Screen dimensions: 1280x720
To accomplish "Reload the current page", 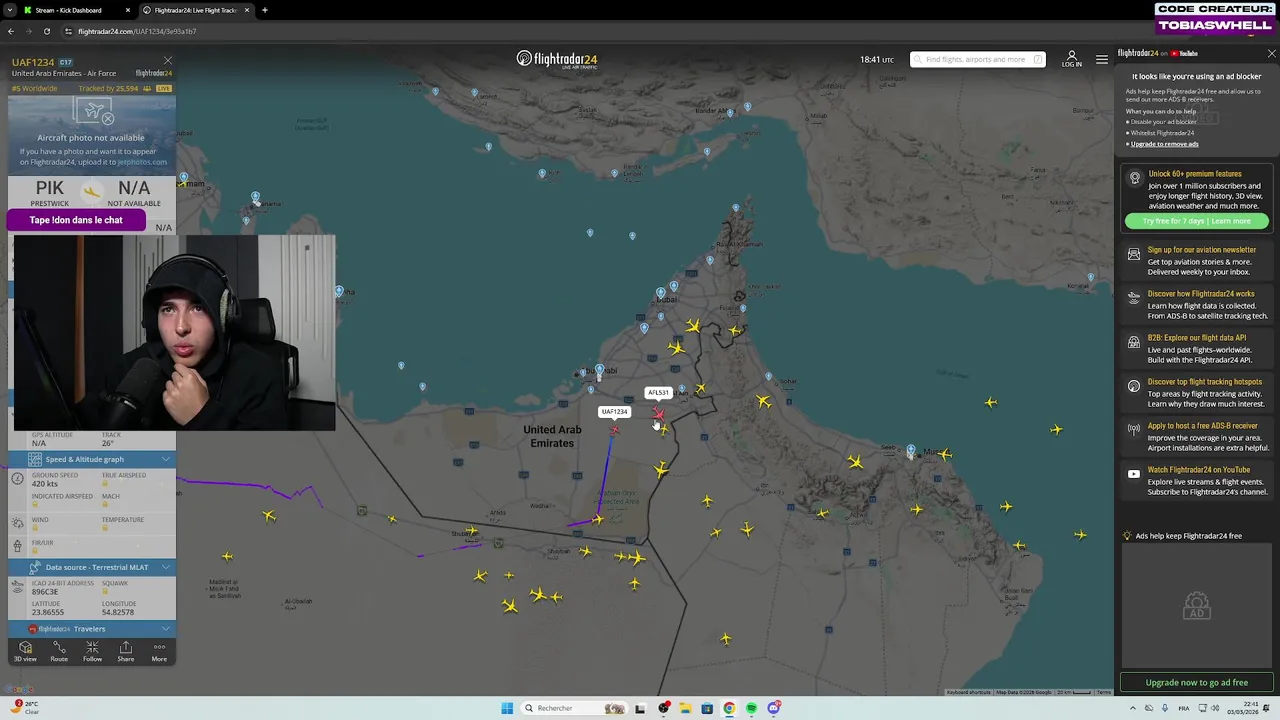I will tap(46, 31).
